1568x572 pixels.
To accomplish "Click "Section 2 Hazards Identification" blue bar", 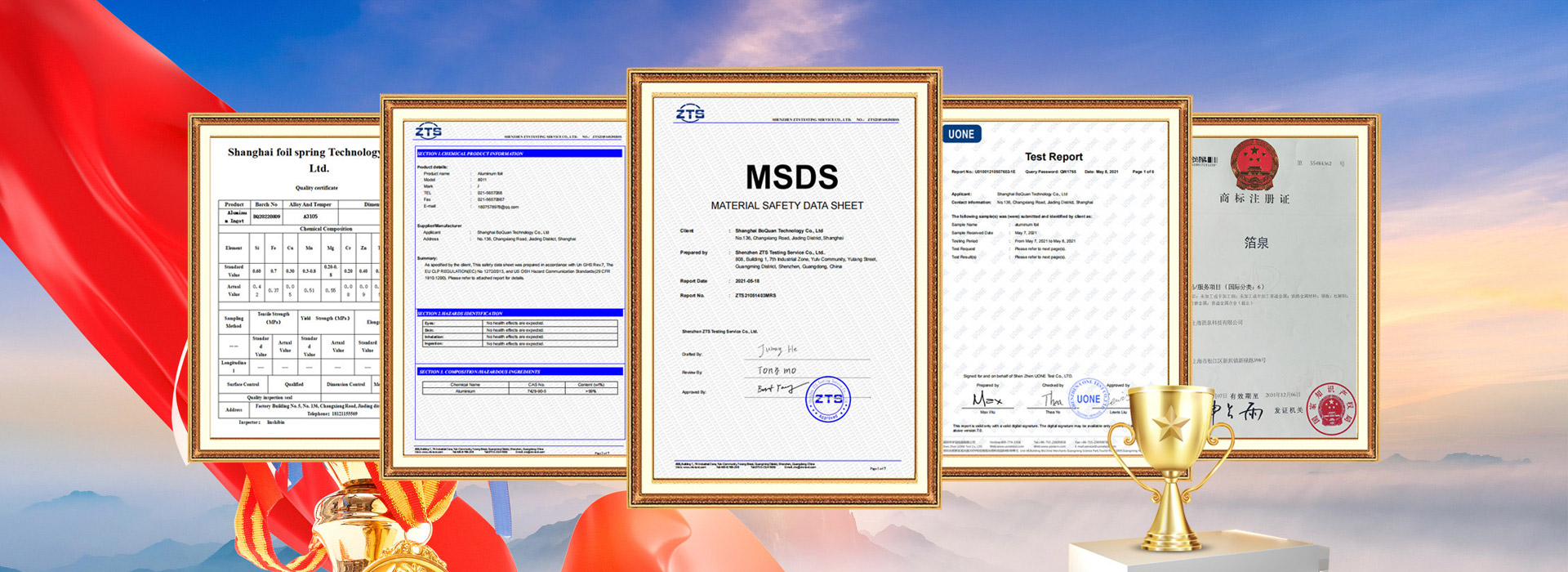I will (x=519, y=313).
